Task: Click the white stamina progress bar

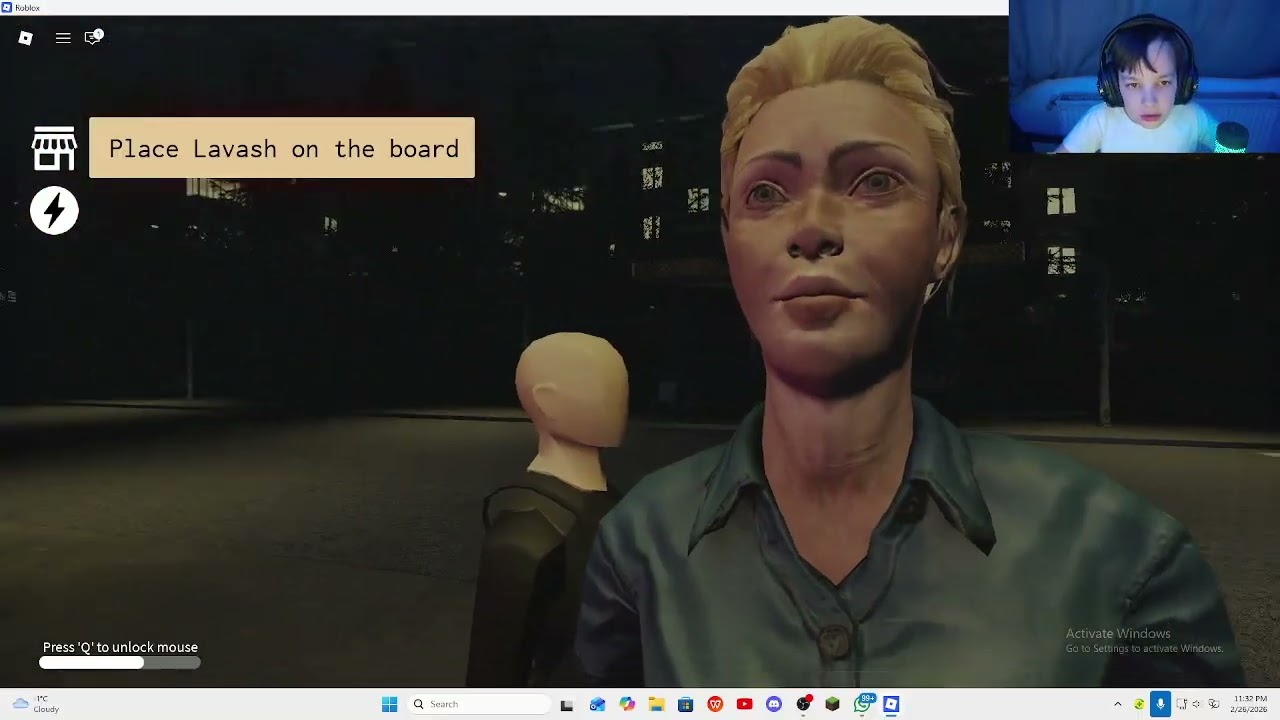Action: click(x=120, y=662)
